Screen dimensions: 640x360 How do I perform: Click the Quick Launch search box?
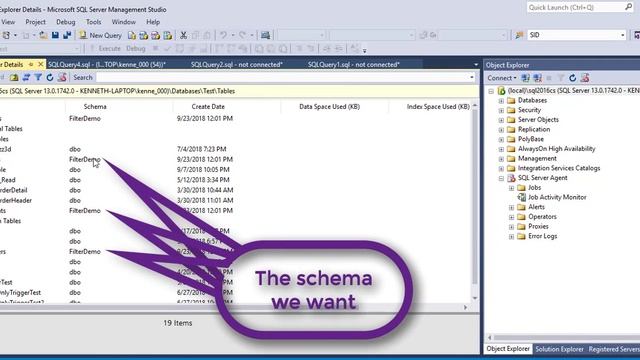[x=580, y=7]
